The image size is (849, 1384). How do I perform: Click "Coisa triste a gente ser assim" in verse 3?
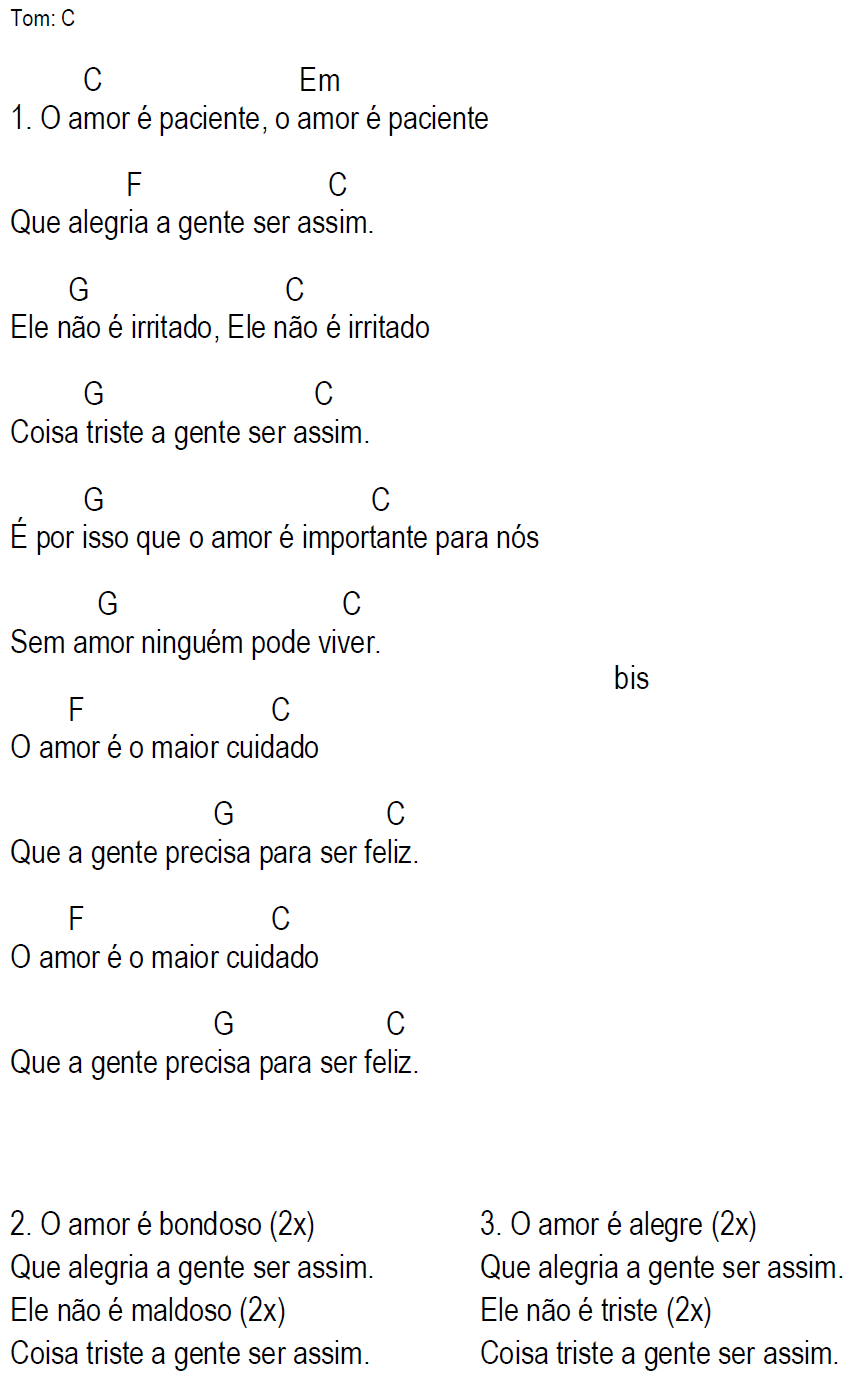[x=659, y=1354]
